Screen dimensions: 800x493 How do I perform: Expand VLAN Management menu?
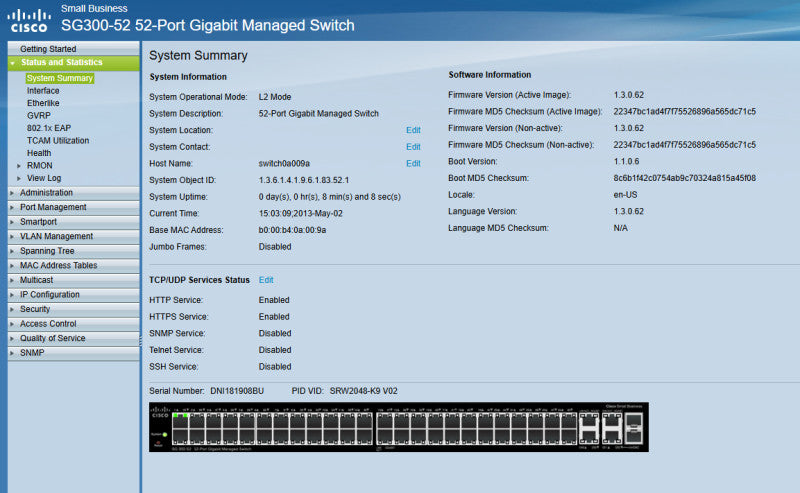73,236
